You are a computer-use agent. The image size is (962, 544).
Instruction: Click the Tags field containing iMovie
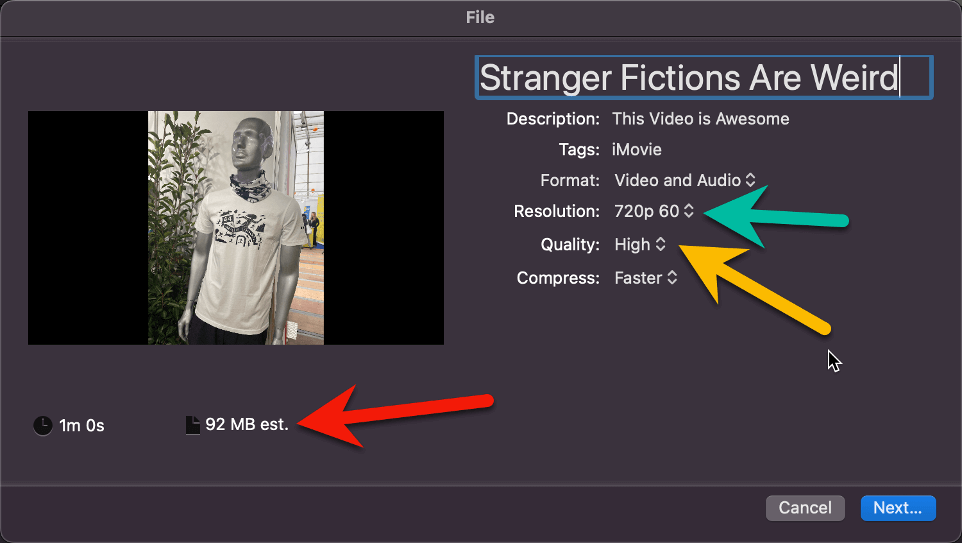click(x=637, y=150)
